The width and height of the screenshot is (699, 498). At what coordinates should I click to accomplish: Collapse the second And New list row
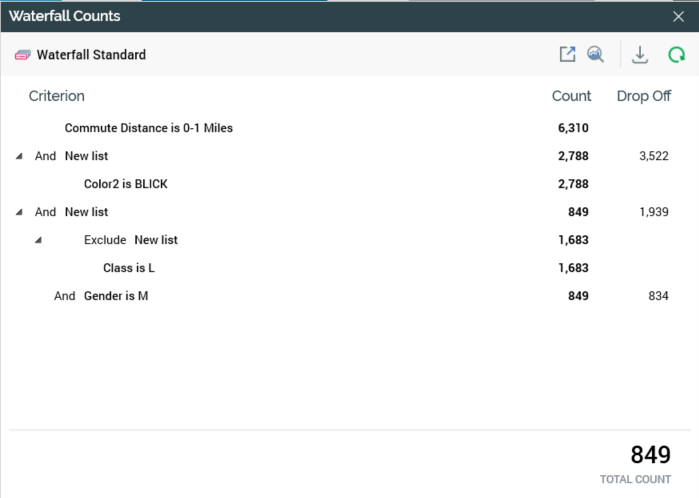click(x=19, y=212)
